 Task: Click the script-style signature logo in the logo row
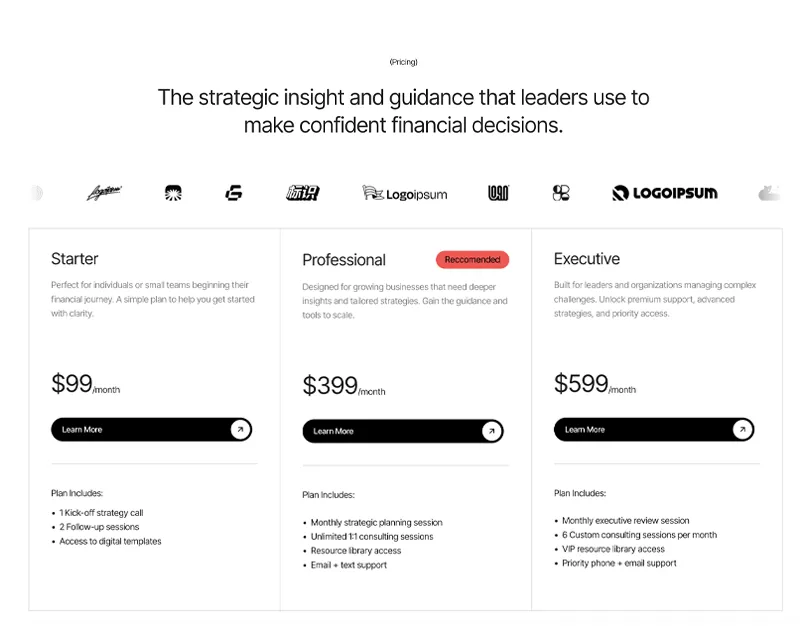coord(104,193)
